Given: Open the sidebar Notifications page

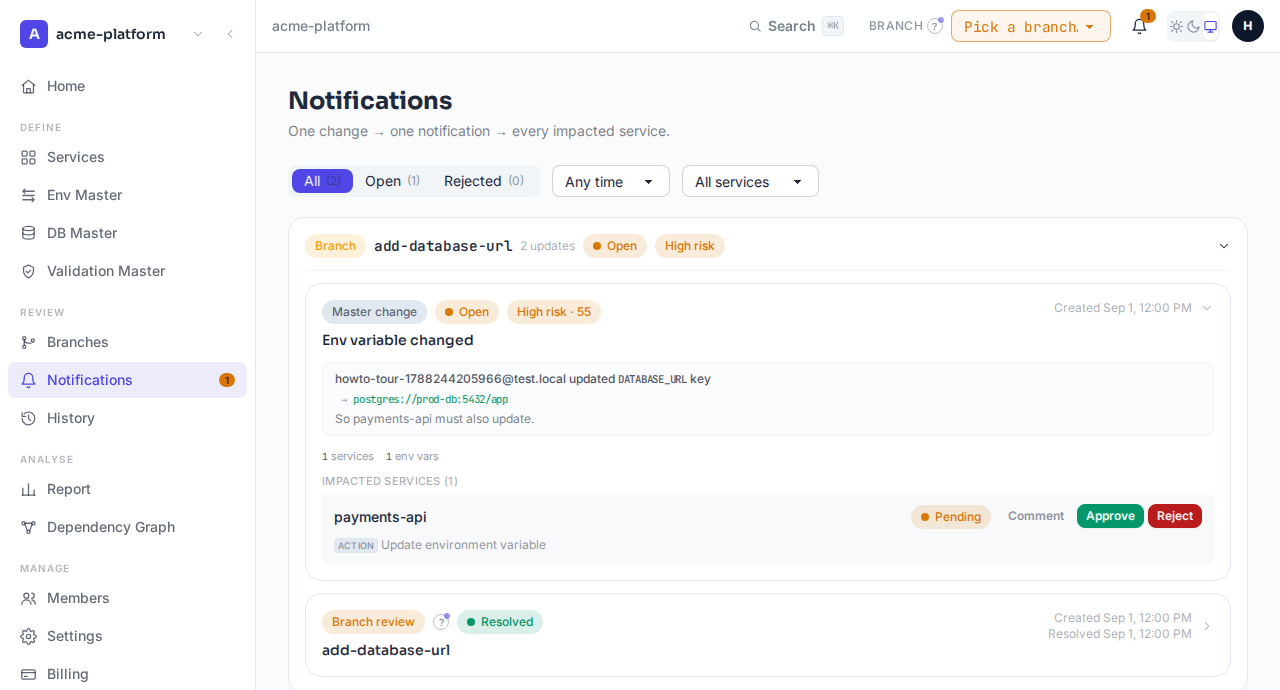Looking at the screenshot, I should (127, 380).
